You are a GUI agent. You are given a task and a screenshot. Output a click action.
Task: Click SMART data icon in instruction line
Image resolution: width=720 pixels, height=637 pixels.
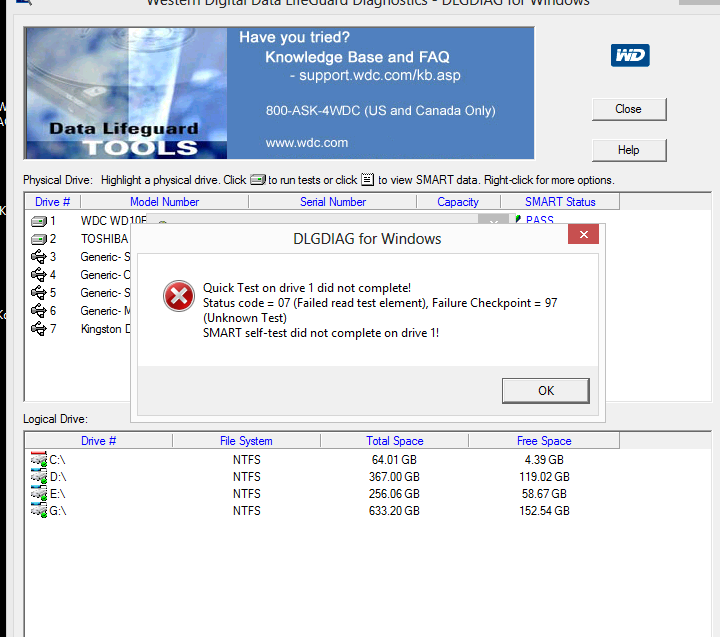coord(367,179)
